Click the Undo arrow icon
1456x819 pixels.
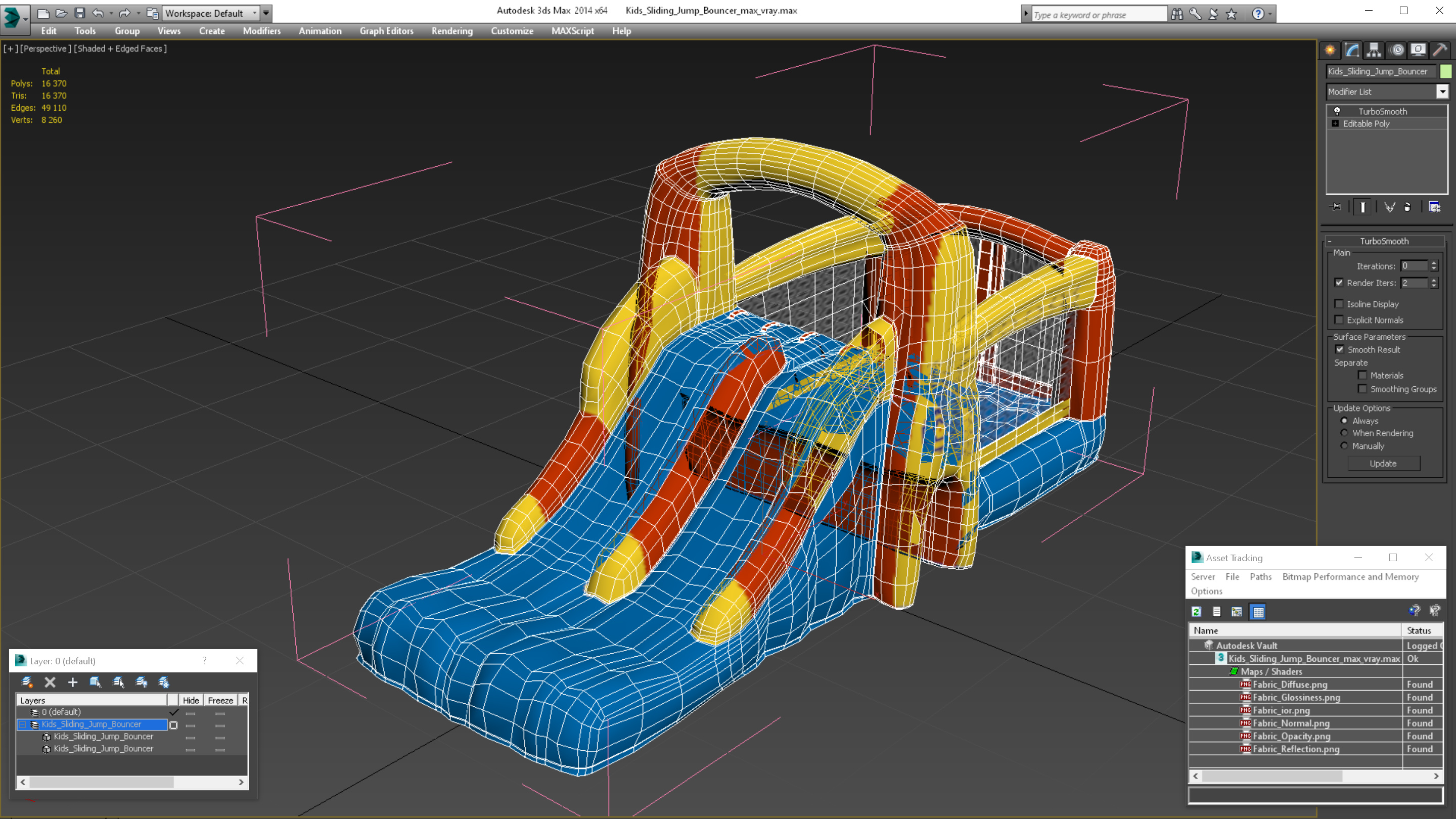click(98, 13)
